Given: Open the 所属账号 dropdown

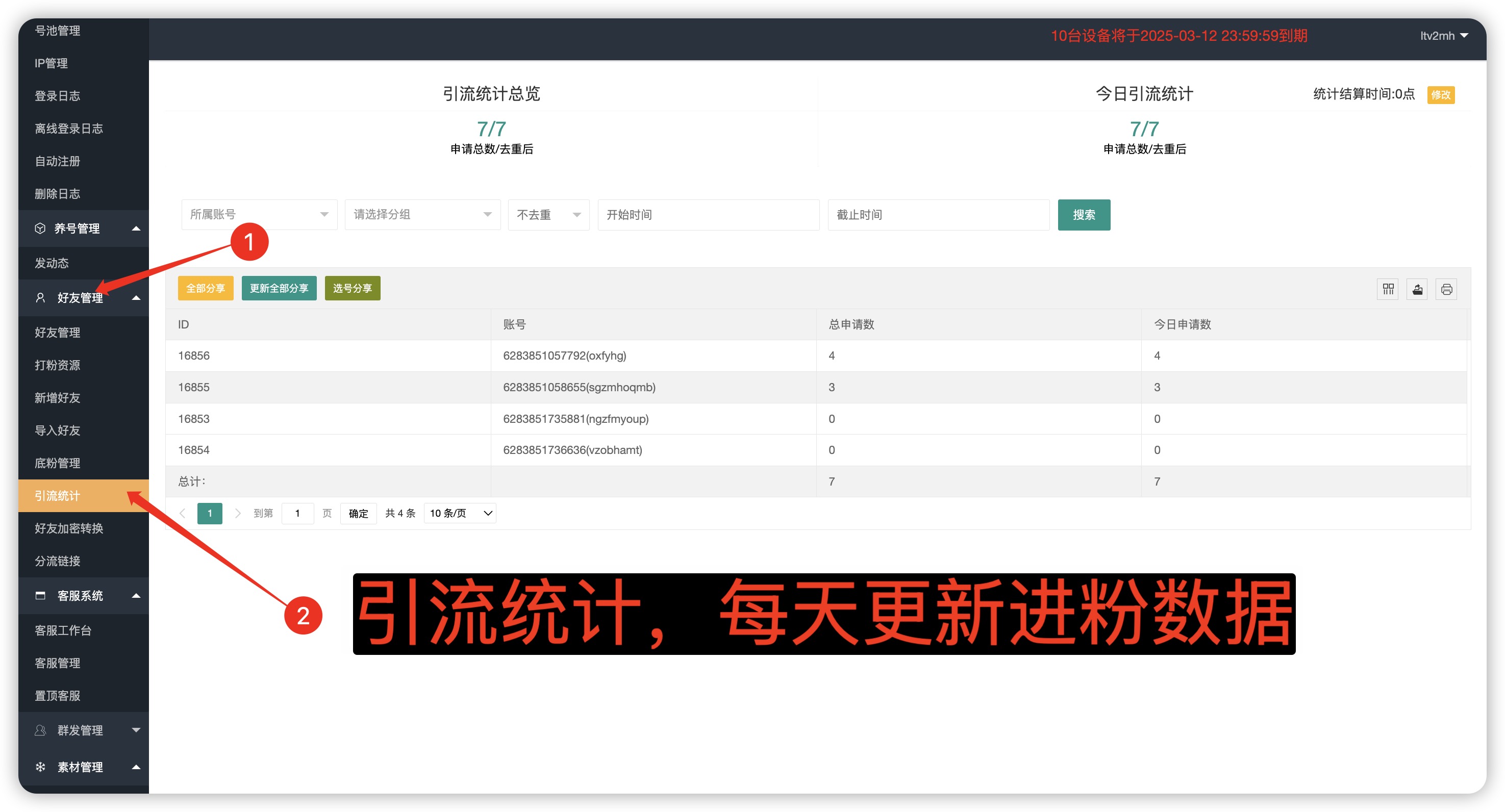Looking at the screenshot, I should pos(259,214).
